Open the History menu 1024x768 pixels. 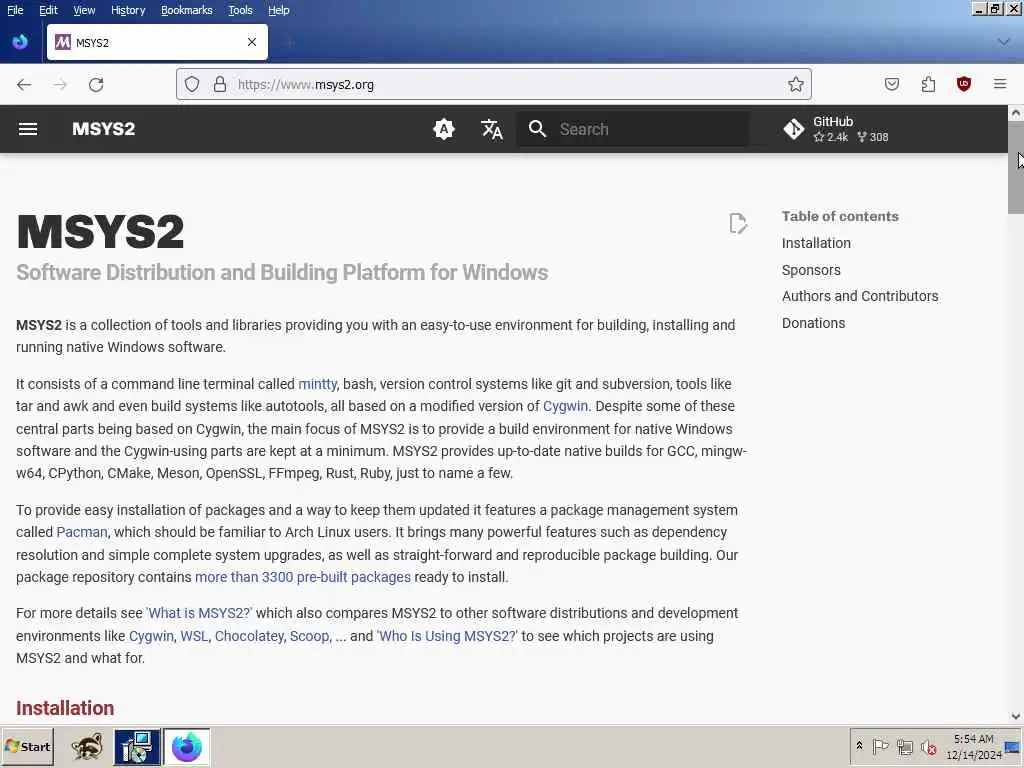point(128,10)
